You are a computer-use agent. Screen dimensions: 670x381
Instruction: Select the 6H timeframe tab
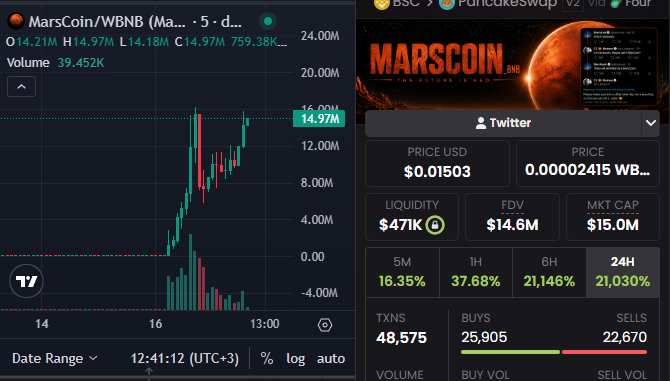549,273
